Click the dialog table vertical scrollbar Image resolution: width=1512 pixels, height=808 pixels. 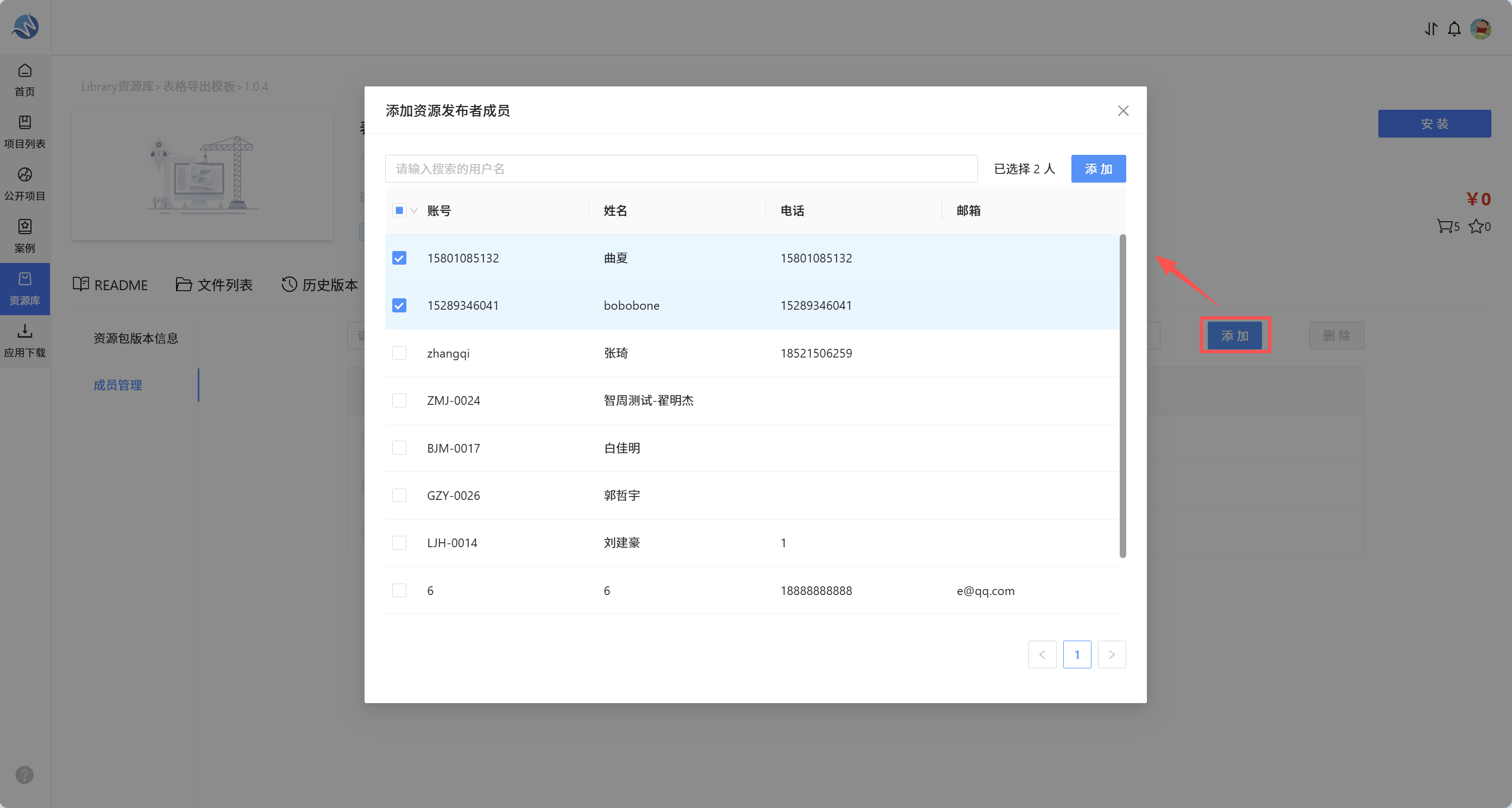point(1122,396)
